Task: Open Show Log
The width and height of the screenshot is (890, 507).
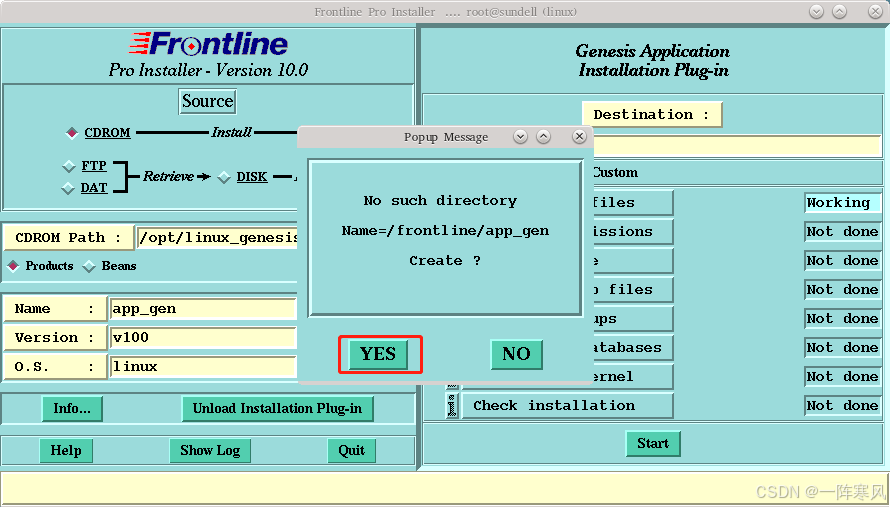Action: point(210,451)
